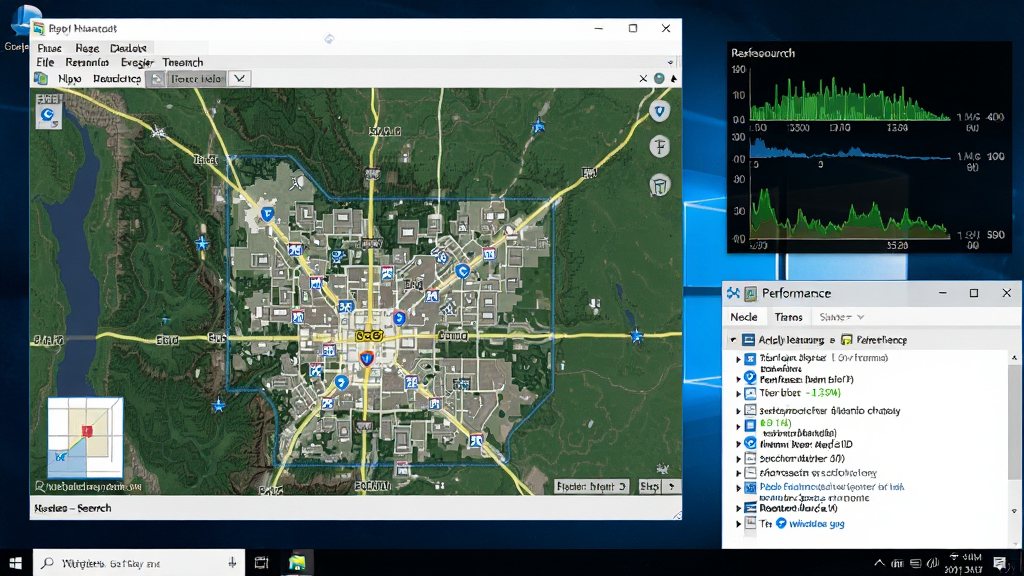Click the grey icon button left of the toolbar text field
The image size is (1024, 576).
157,79
